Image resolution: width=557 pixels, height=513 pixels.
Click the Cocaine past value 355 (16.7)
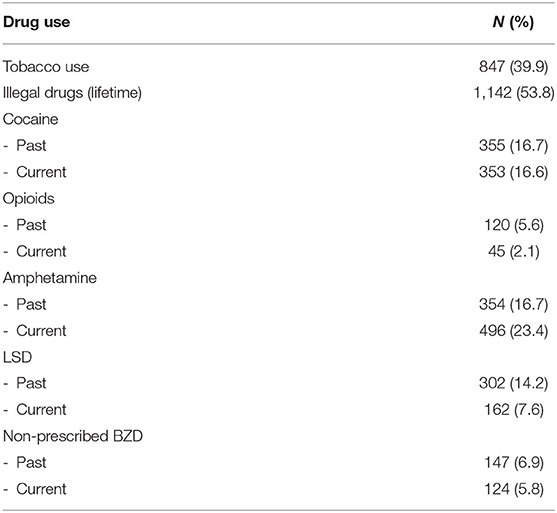(x=513, y=146)
